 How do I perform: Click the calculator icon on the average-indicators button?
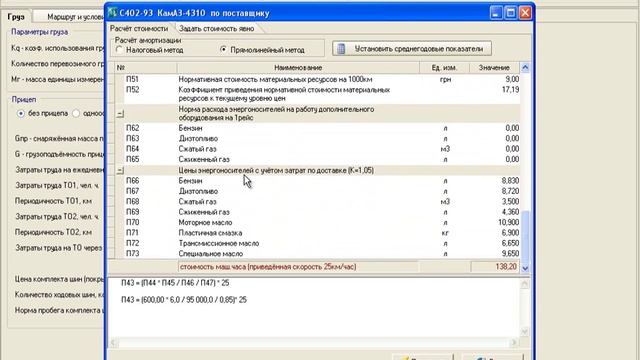point(341,49)
